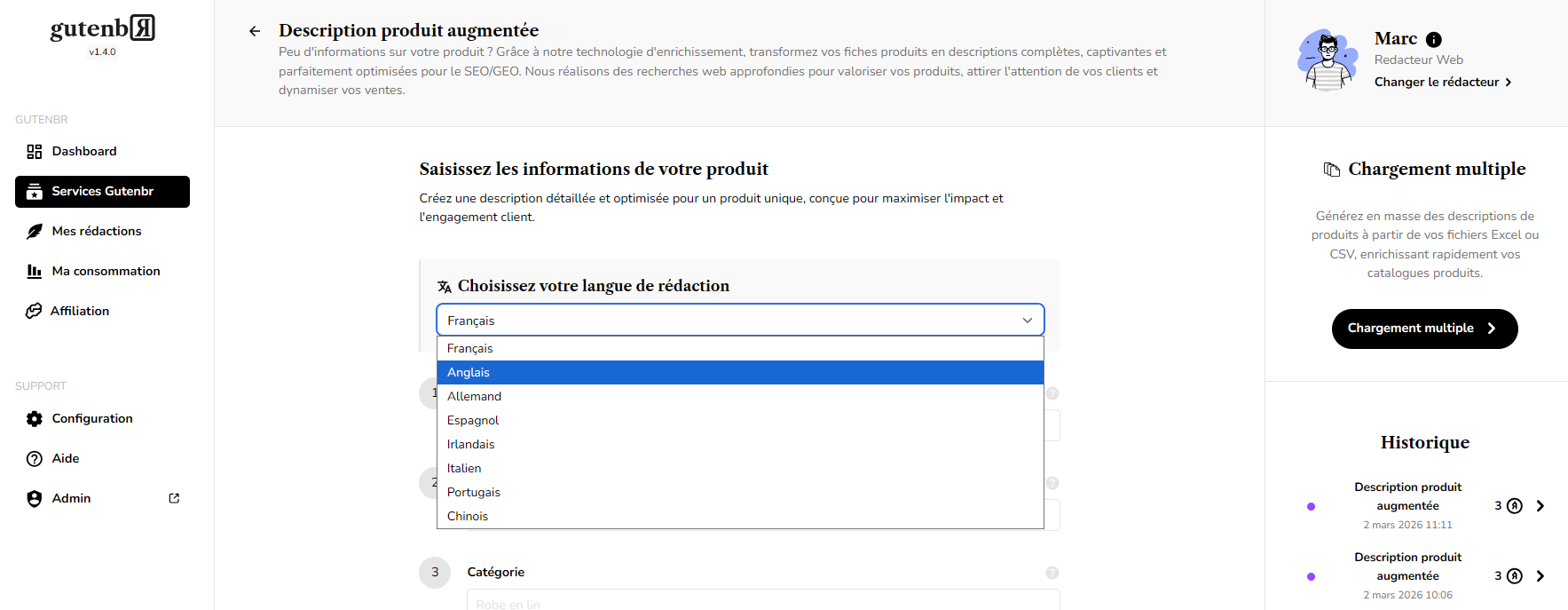Viewport: 1568px width, 610px height.
Task: Click the help icon next to Catégorie
Action: (x=1052, y=573)
